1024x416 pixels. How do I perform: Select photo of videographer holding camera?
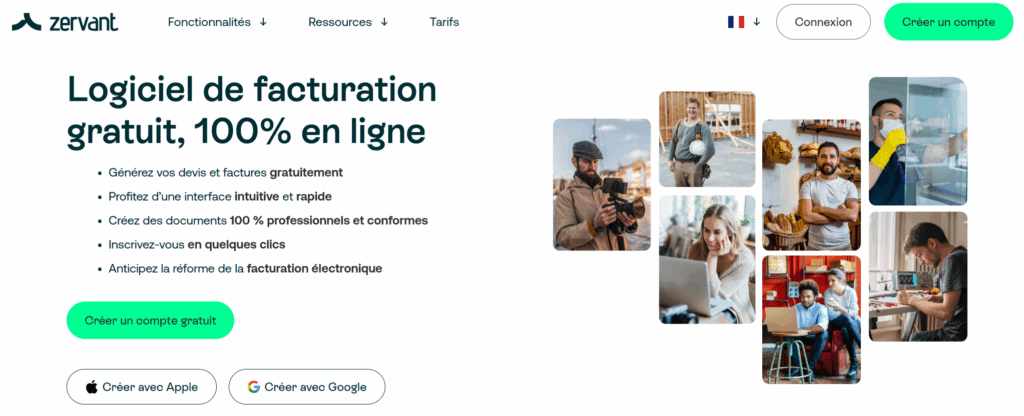602,184
